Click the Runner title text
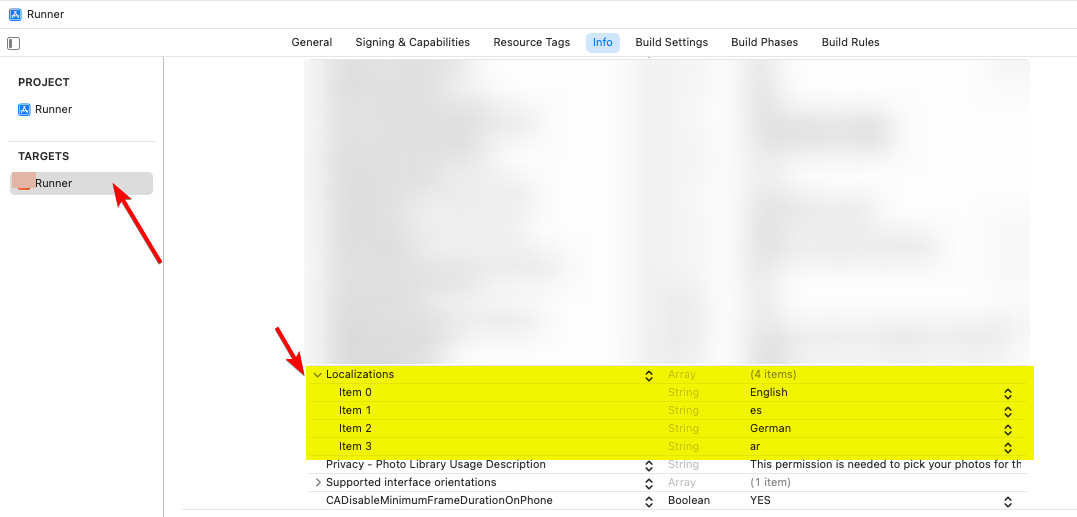The image size is (1077, 517). pos(45,14)
